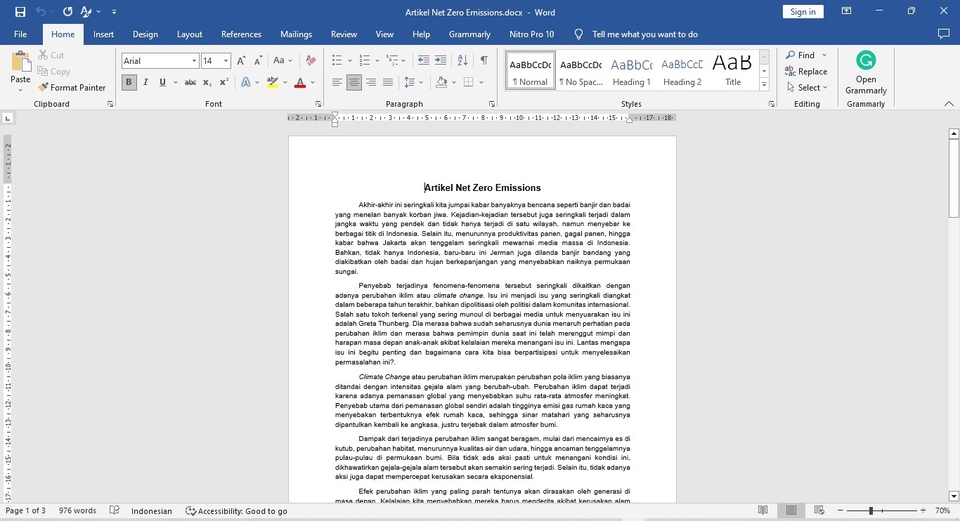The width and height of the screenshot is (960, 521).
Task: Click the Tell me what you want search box
Action: 645,34
